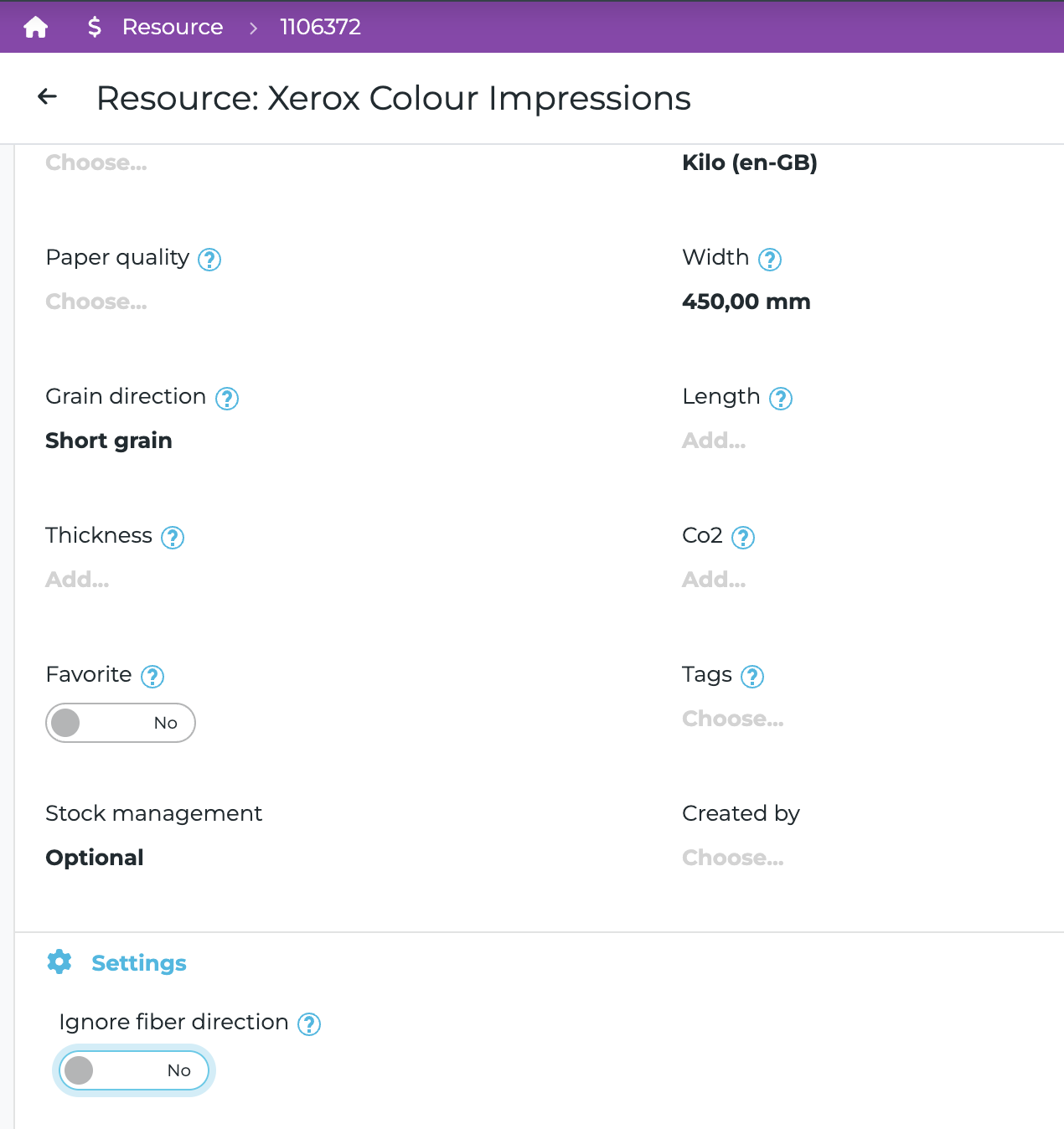Screen dimensions: 1064x1129
Task: Click Add in the Length field
Action: [714, 441]
